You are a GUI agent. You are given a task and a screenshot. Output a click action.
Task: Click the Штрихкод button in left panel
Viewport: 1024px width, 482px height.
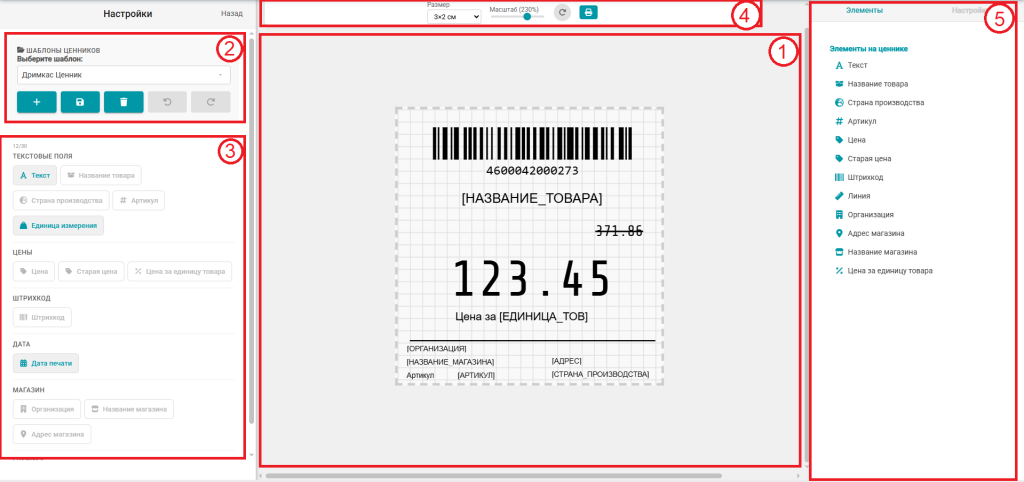[x=42, y=317]
